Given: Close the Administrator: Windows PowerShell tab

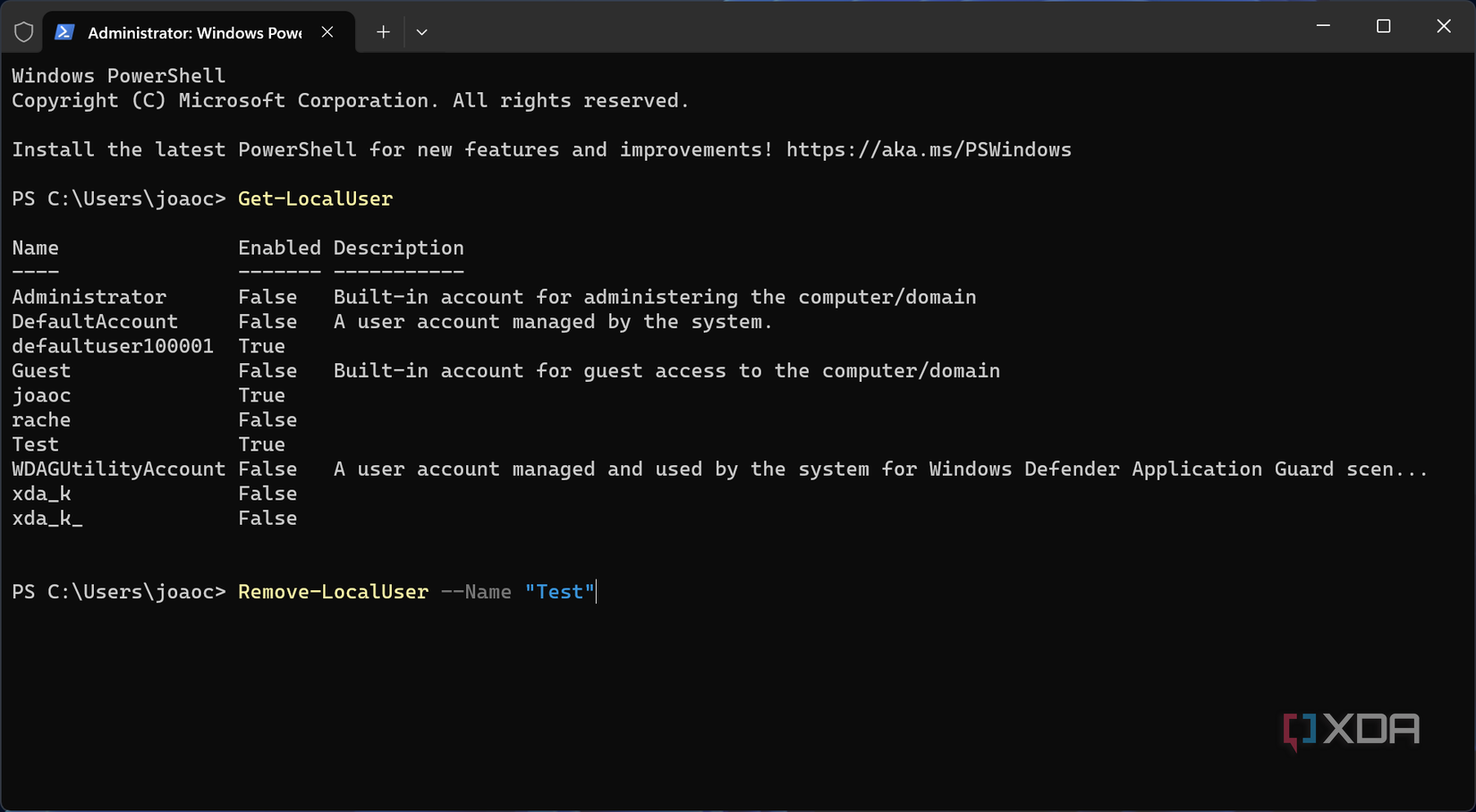Looking at the screenshot, I should point(327,32).
